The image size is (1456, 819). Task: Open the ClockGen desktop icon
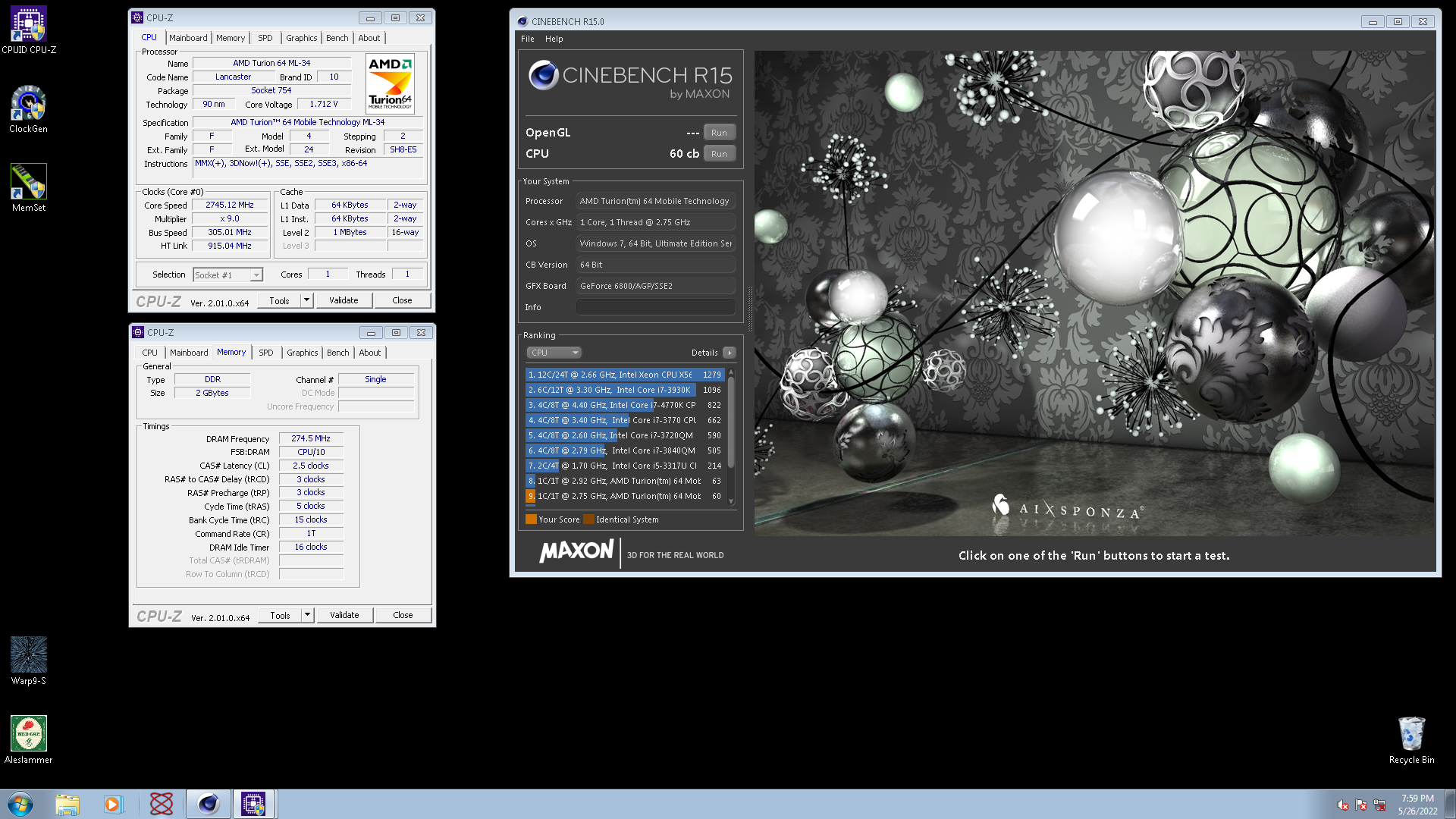[29, 110]
